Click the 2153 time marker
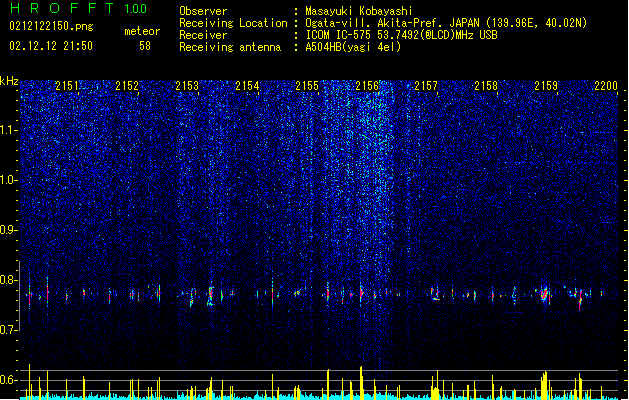The width and height of the screenshot is (629, 400). pyautogui.click(x=187, y=85)
